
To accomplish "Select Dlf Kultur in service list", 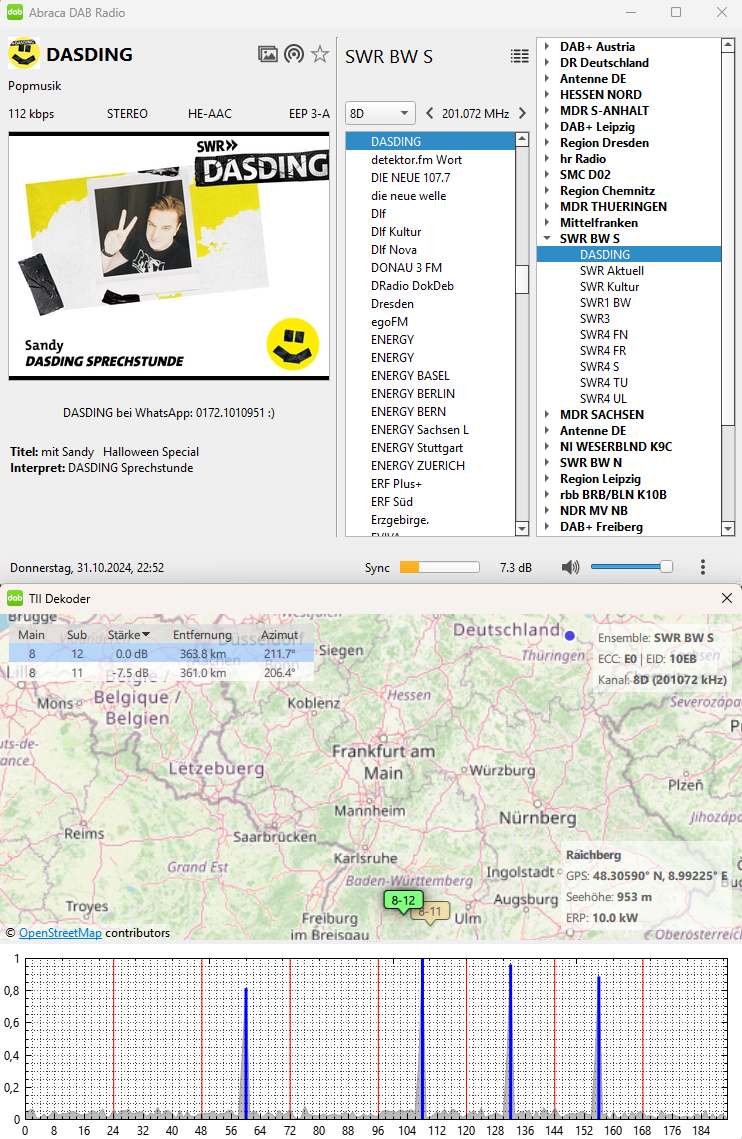I will [395, 231].
